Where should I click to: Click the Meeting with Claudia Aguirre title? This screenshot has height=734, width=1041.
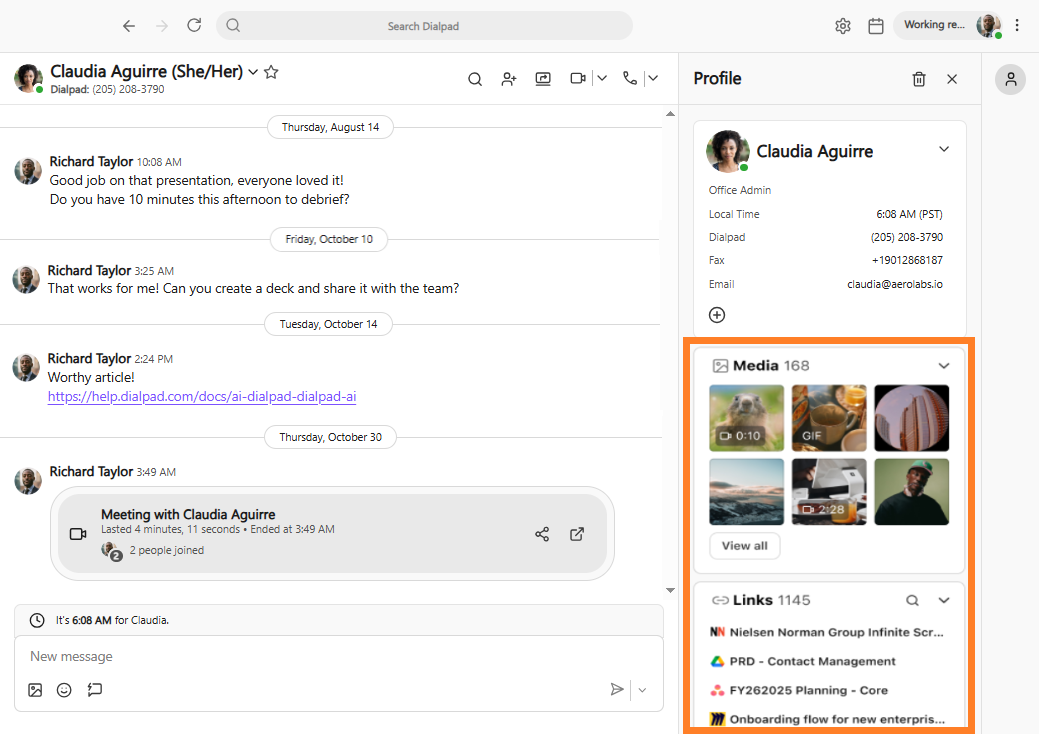[188, 514]
